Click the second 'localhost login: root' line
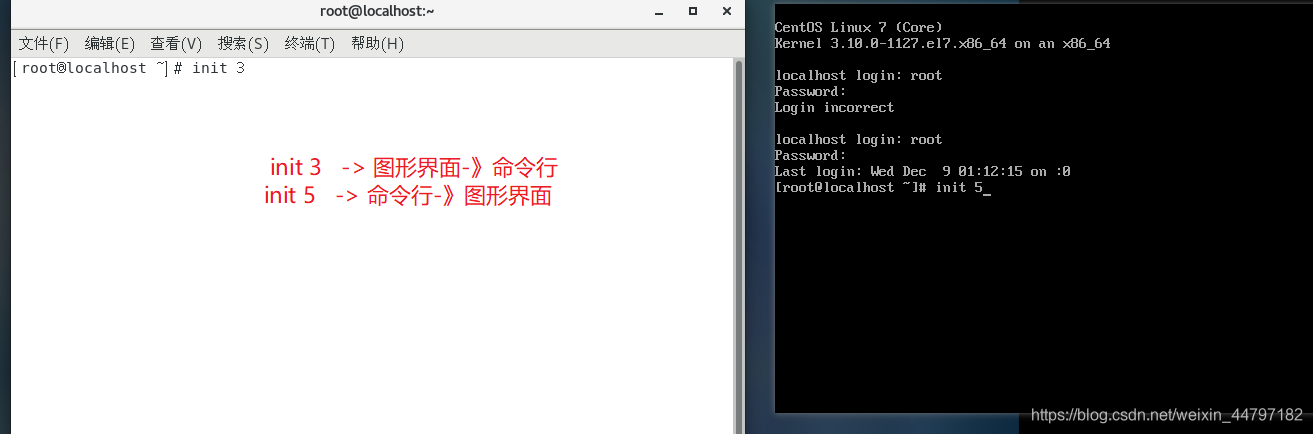Screen dimensions: 1313x434 (858, 139)
